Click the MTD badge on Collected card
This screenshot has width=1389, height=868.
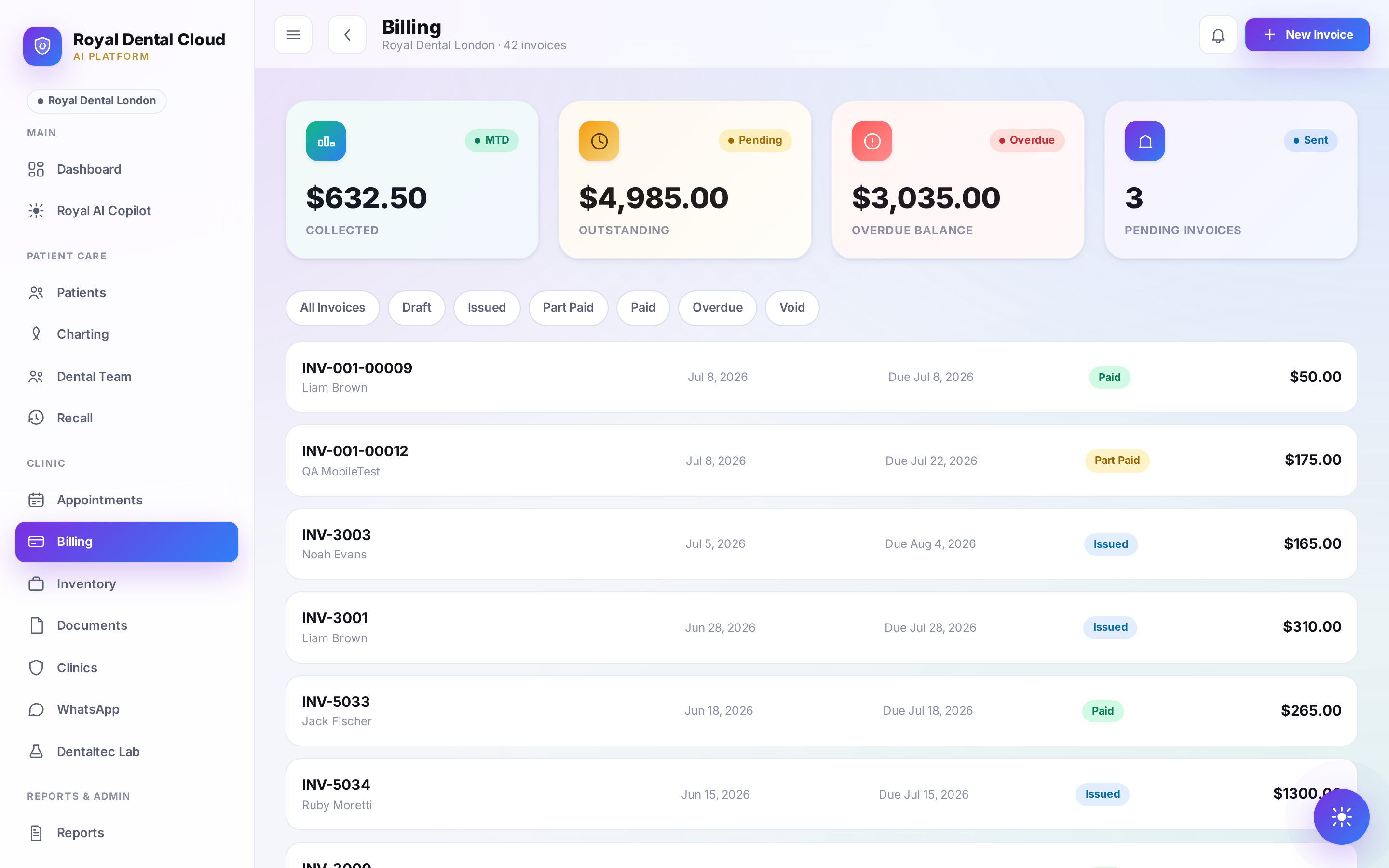(492, 141)
